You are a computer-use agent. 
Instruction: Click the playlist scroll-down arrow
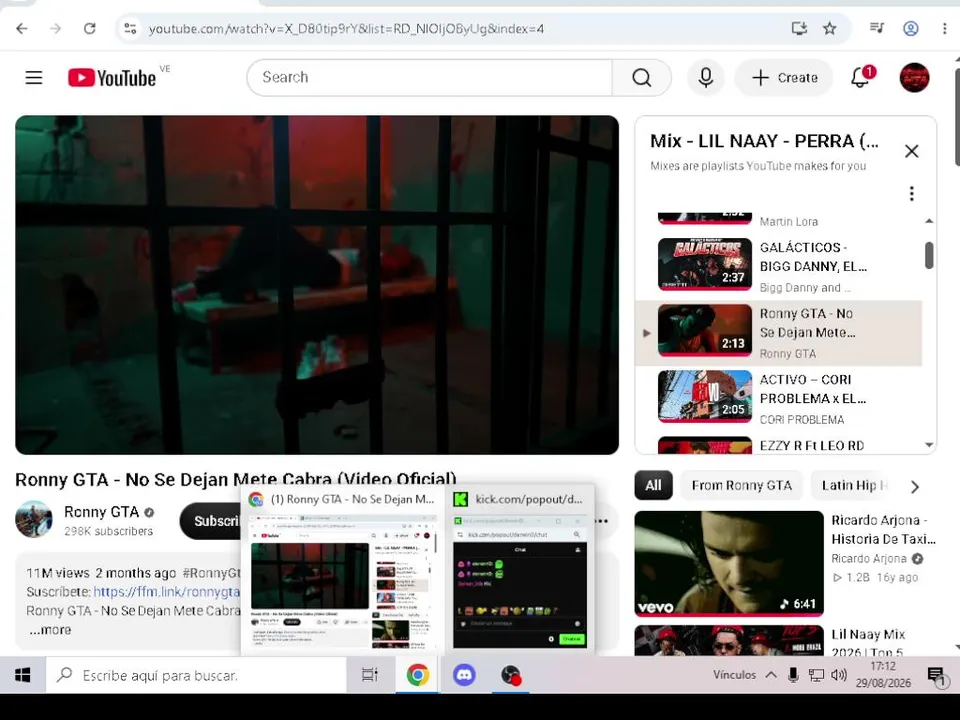click(929, 445)
